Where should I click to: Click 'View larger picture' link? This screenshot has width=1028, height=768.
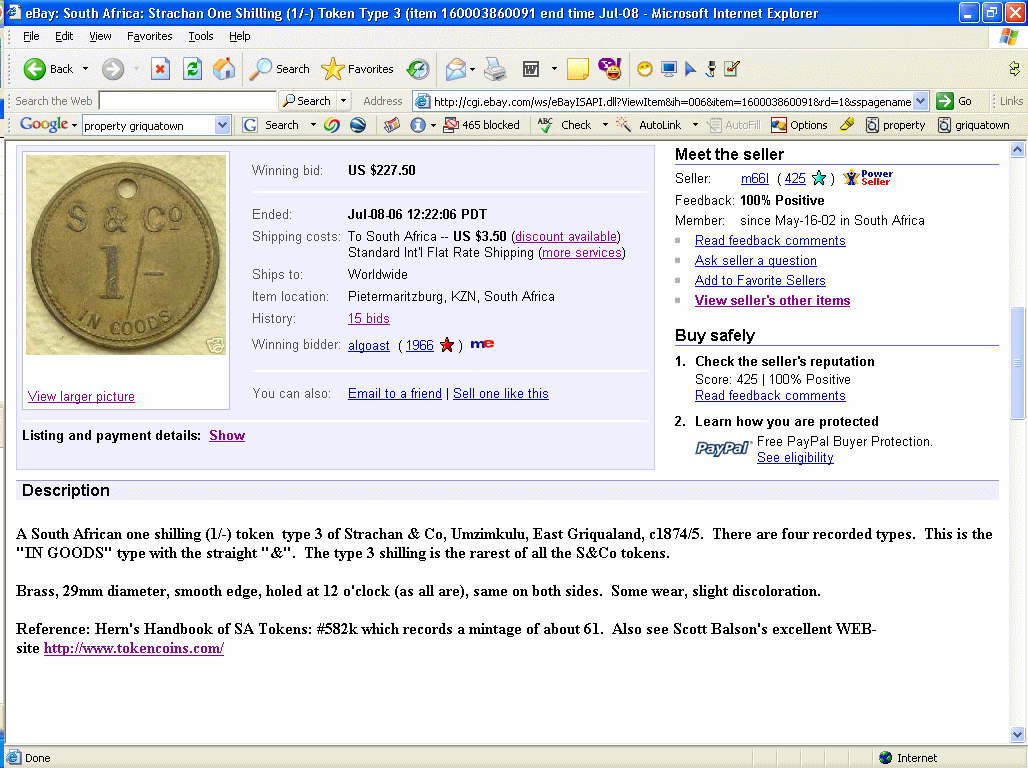coord(81,396)
